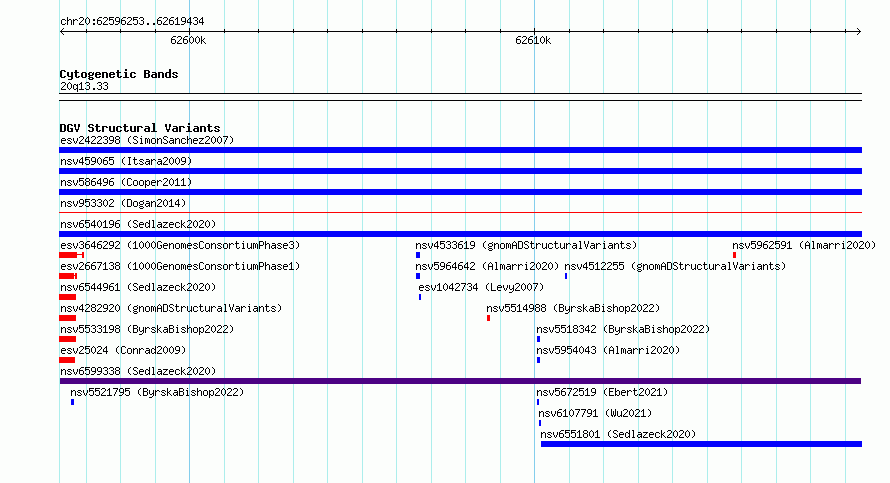Click blue mark under nsv5954043
Image resolution: width=890 pixels, height=483 pixels.
click(x=538, y=360)
